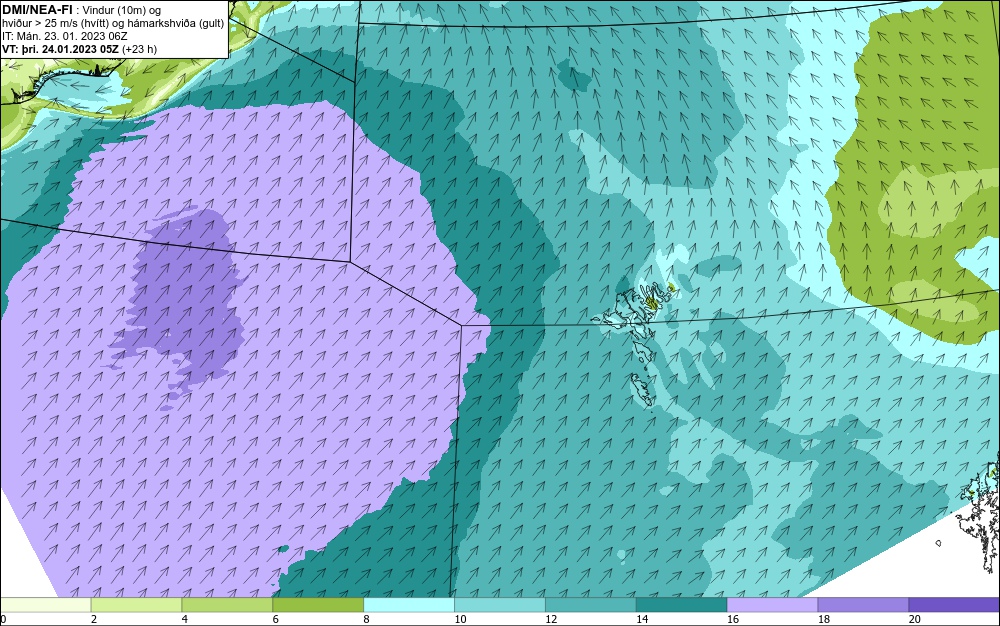Click the 18–20 m/s medium purple legend swatch
1000x626 pixels.
863,605
